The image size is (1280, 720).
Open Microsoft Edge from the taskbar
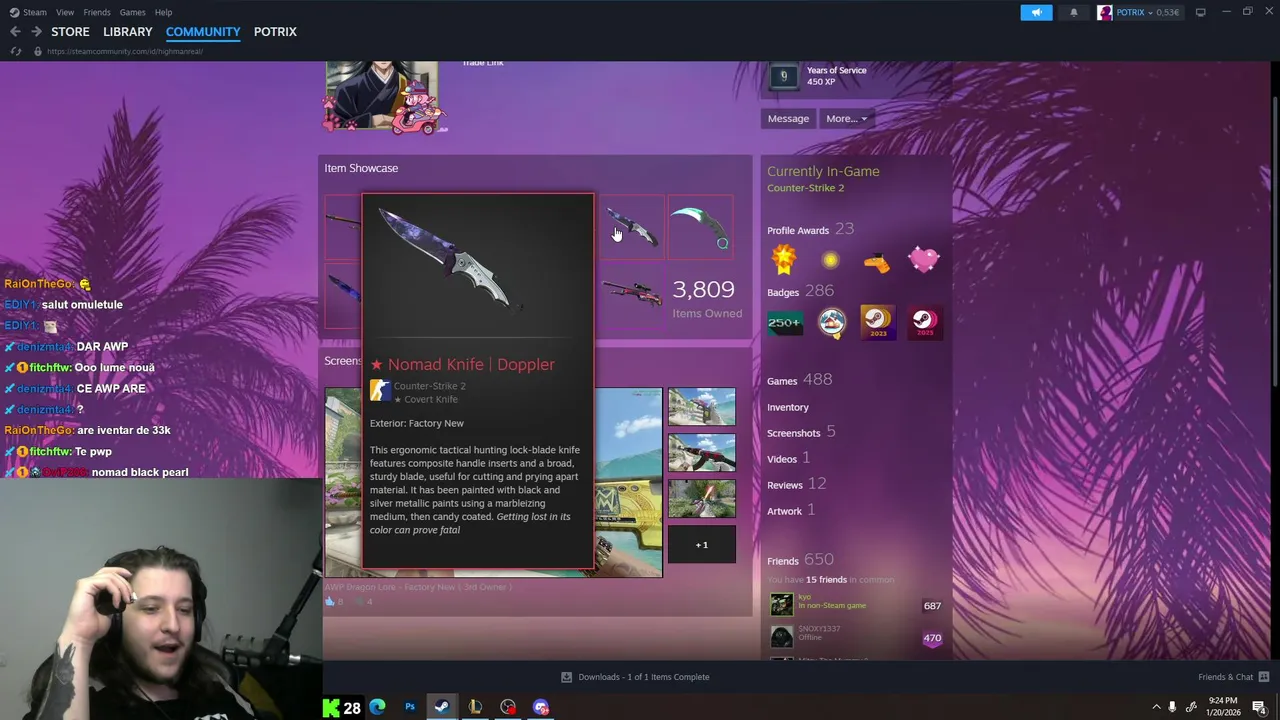pos(377,707)
